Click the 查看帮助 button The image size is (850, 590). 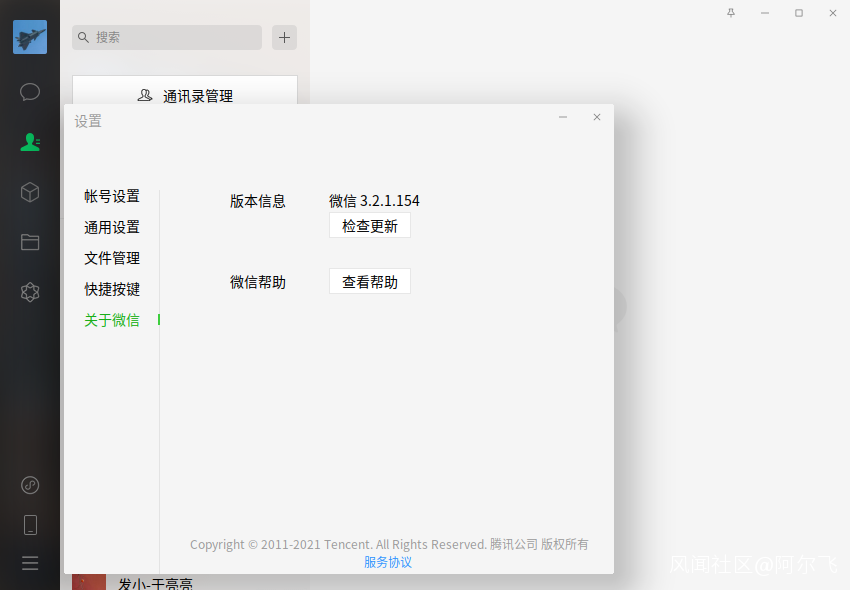pyautogui.click(x=370, y=281)
